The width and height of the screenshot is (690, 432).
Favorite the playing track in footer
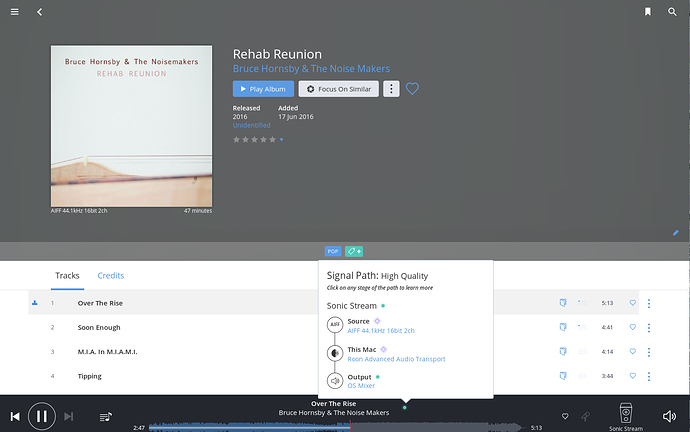(565, 416)
